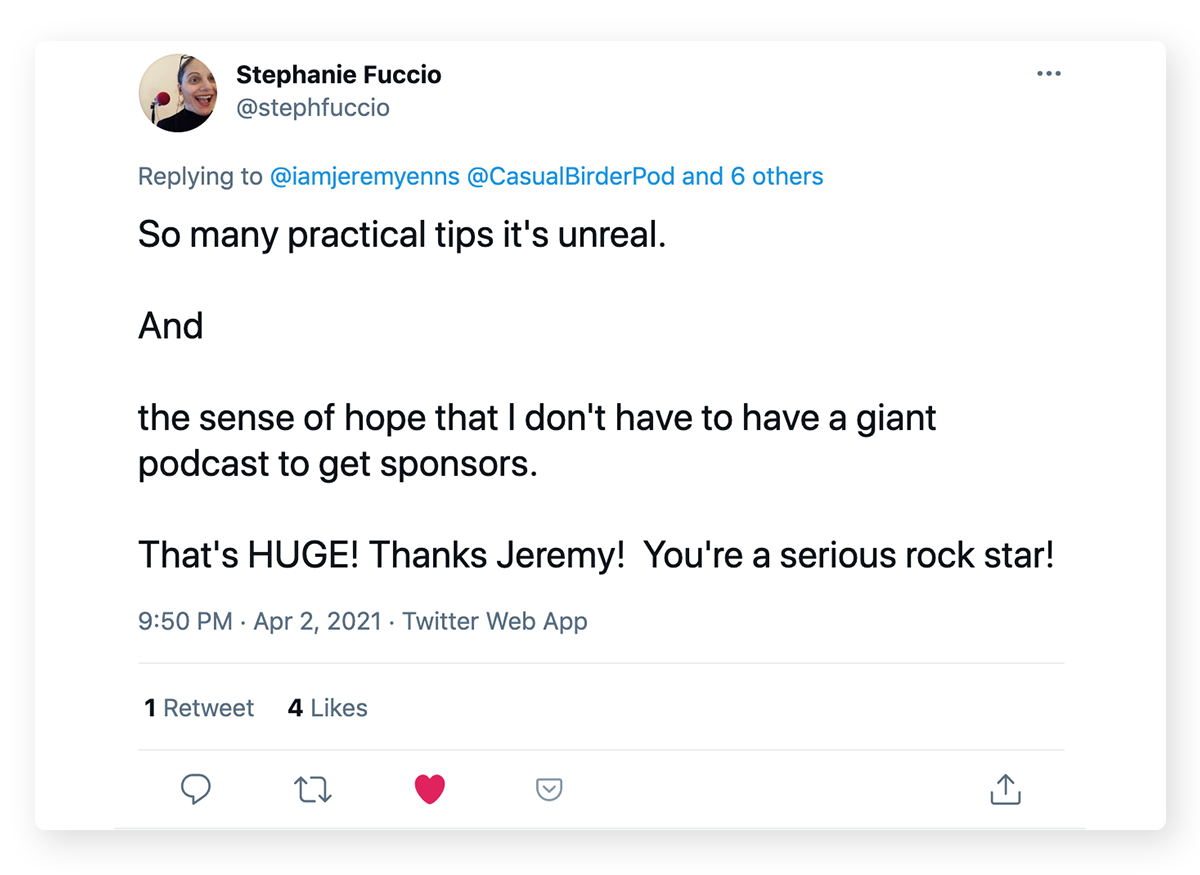
Task: Open the share tweet icon
Action: click(1005, 790)
